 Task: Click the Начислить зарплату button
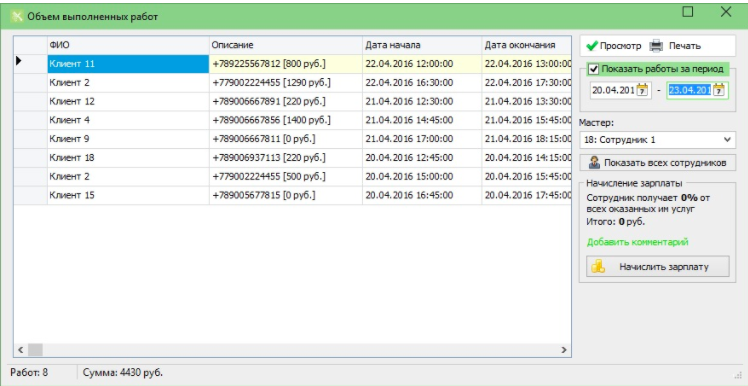[657, 266]
